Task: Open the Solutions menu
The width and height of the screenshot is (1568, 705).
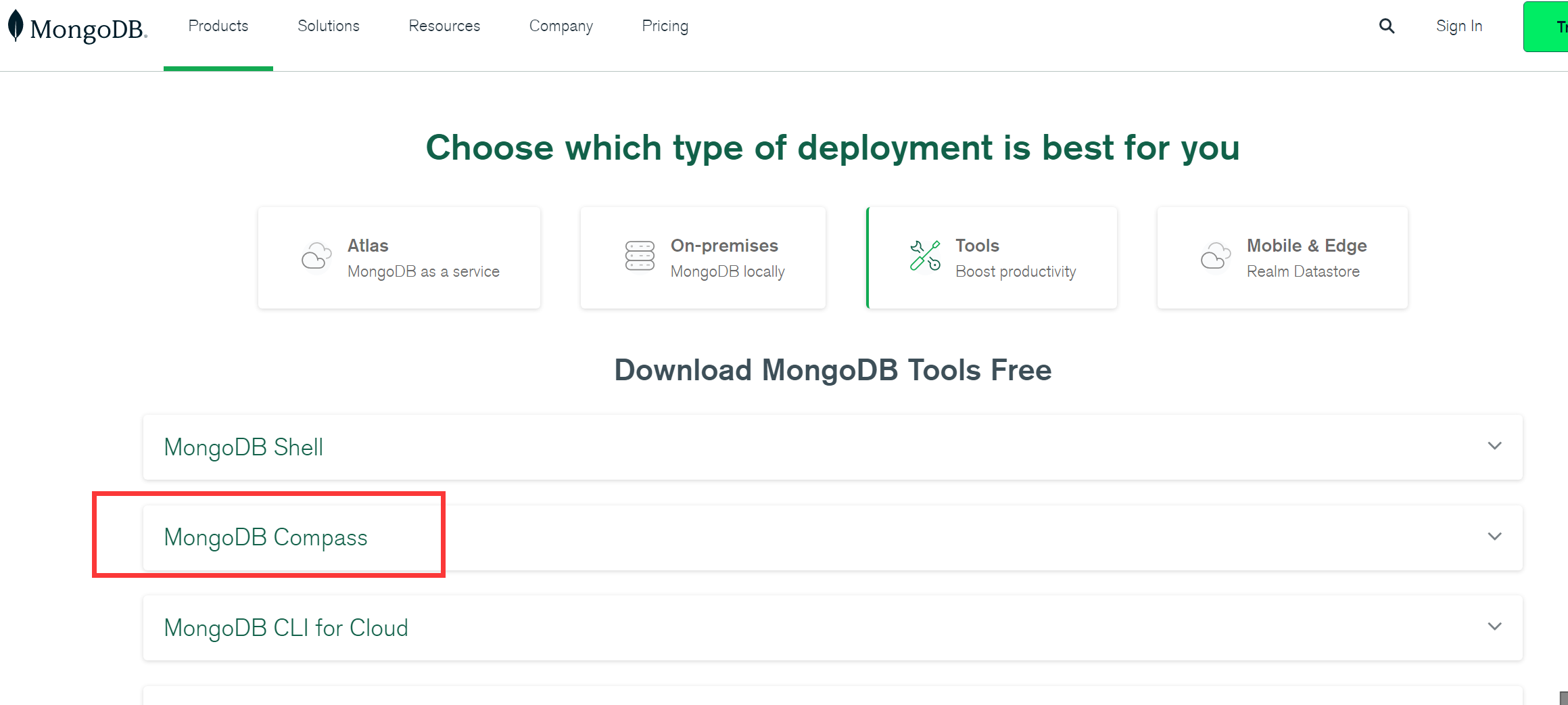Action: coord(329,26)
